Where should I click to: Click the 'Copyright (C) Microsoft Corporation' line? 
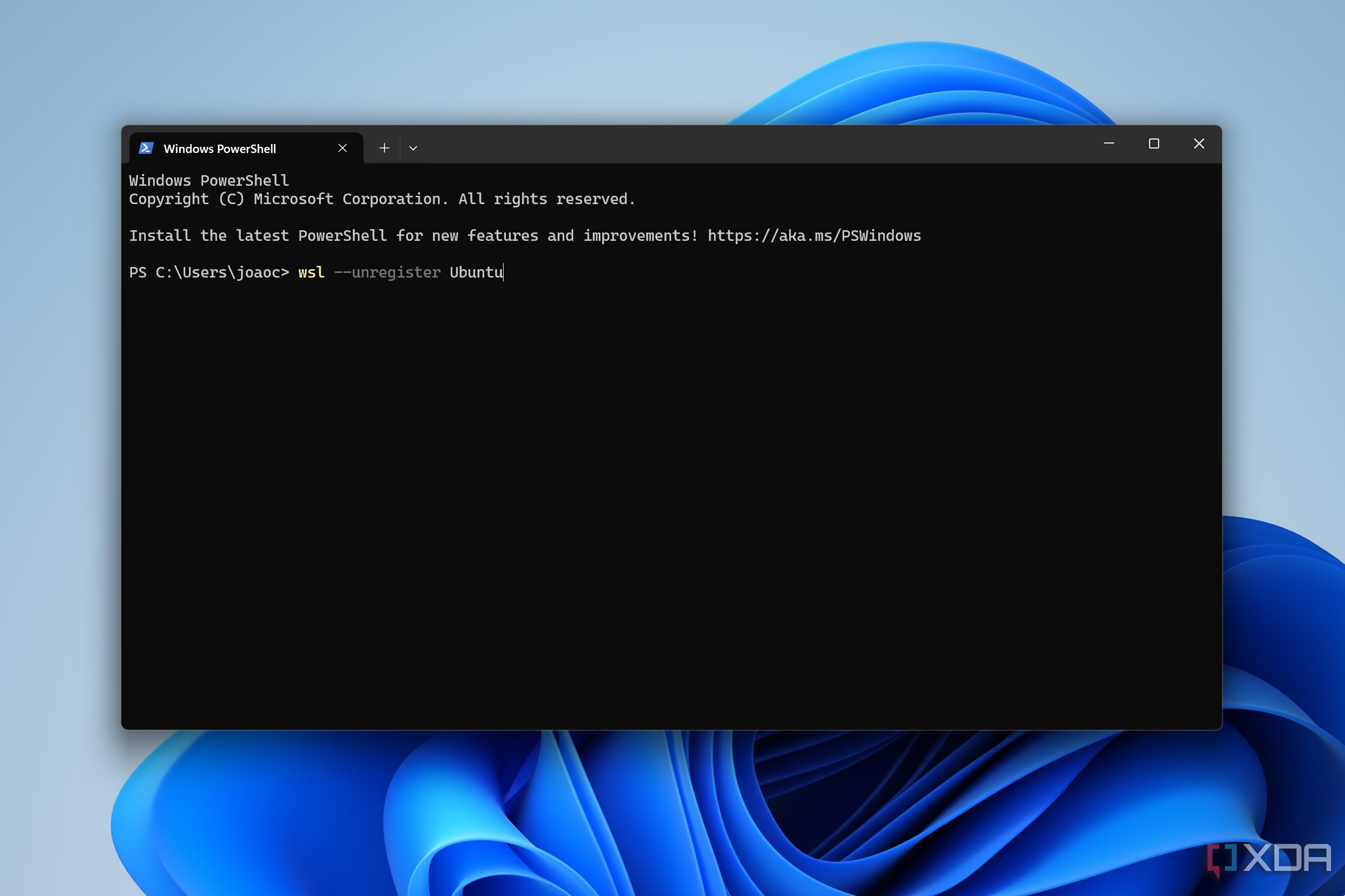[382, 199]
